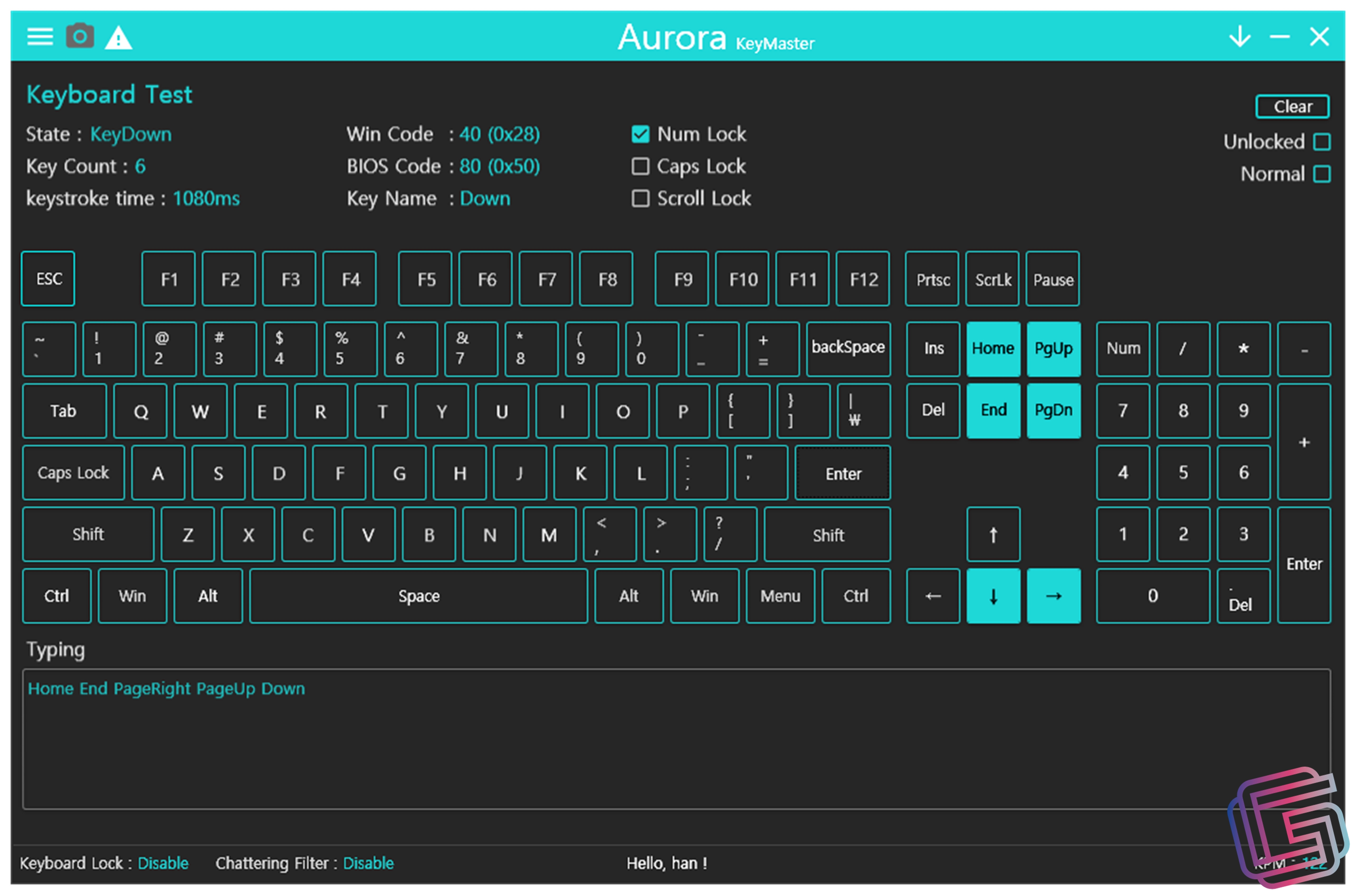The height and width of the screenshot is (896, 1357).
Task: Click the ScrLk key
Action: click(x=992, y=279)
